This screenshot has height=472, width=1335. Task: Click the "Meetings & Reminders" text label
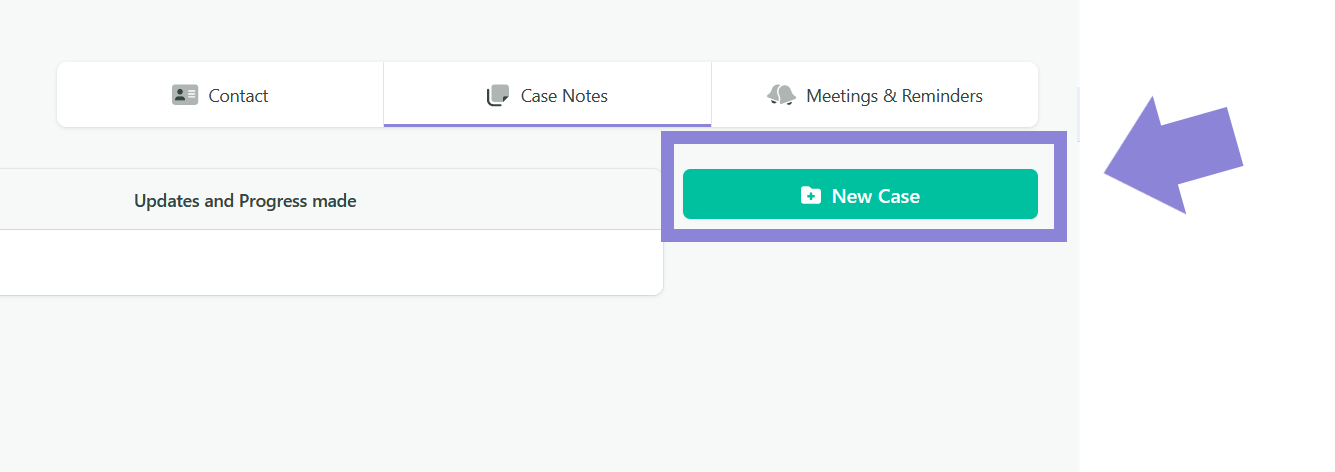point(894,96)
